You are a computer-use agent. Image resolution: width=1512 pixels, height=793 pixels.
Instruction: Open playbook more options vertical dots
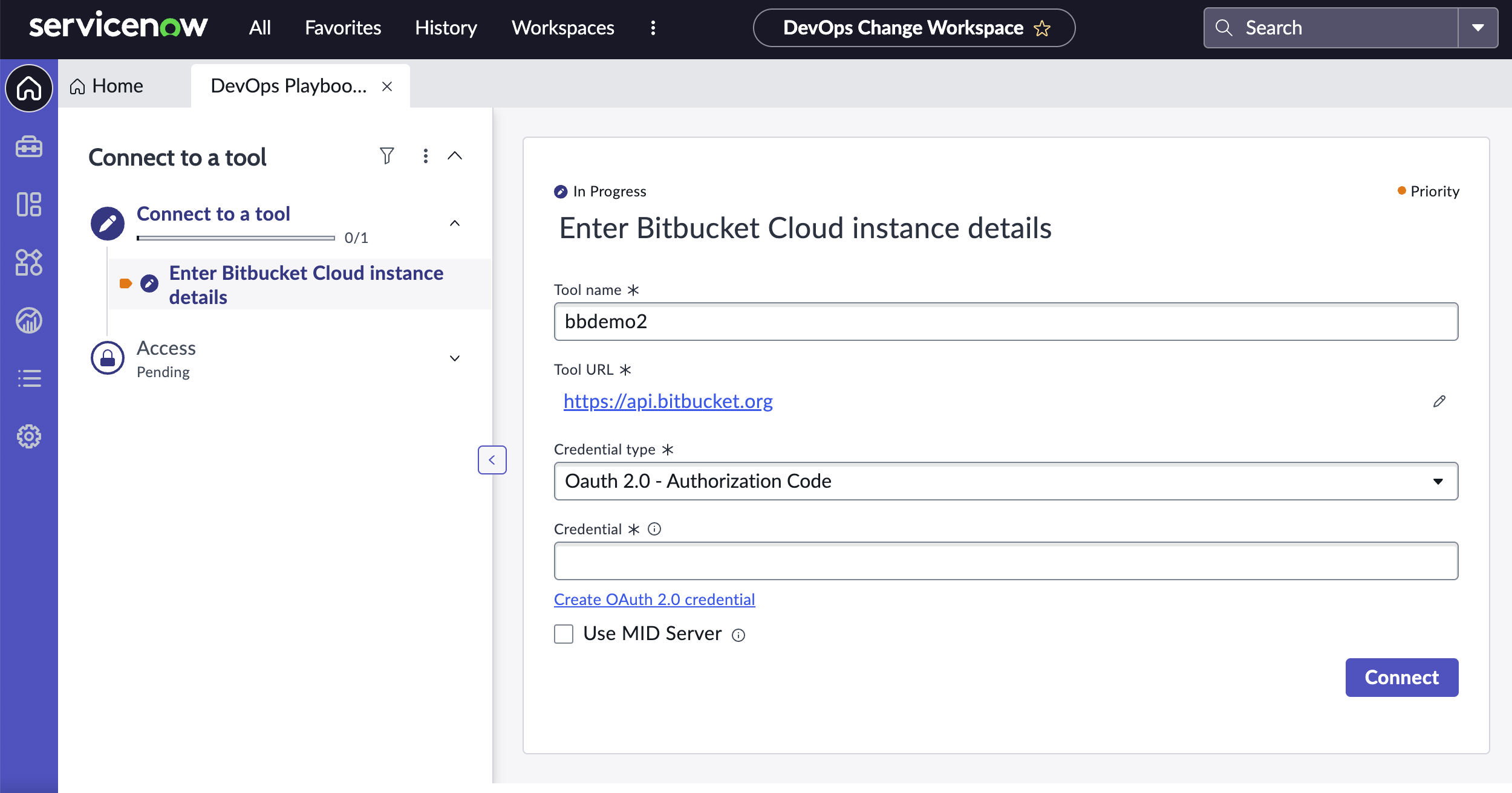[x=426, y=156]
